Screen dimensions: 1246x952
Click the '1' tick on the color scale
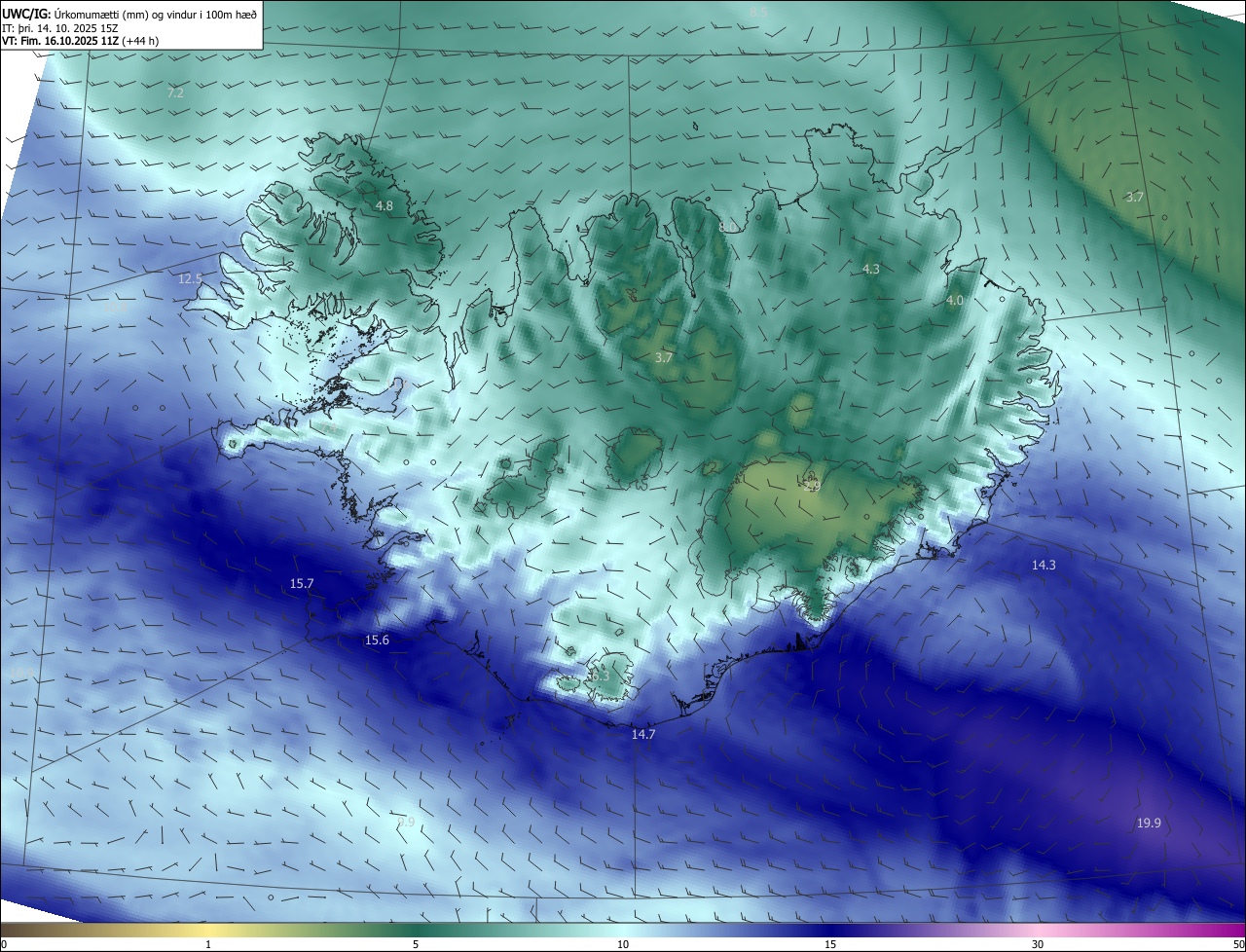(208, 944)
